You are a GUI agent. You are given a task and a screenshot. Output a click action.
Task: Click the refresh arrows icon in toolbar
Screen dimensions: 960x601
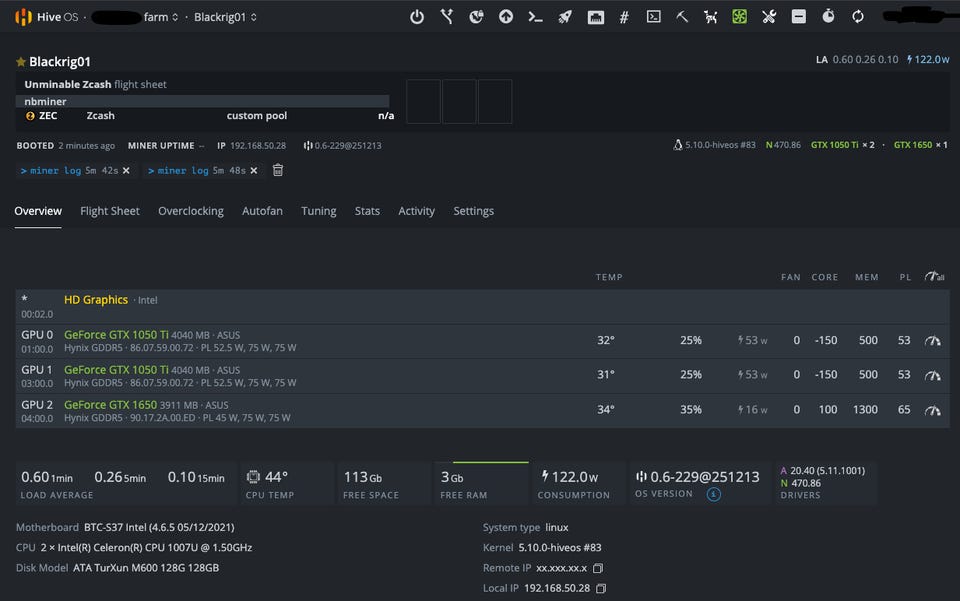[858, 17]
